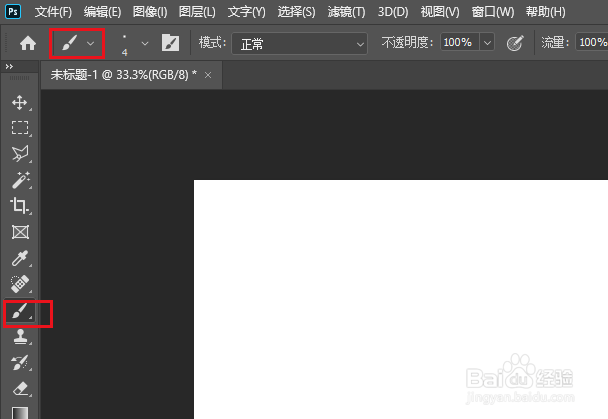The width and height of the screenshot is (608, 419).
Task: Click the Photoshop Ps logo icon
Action: [13, 11]
